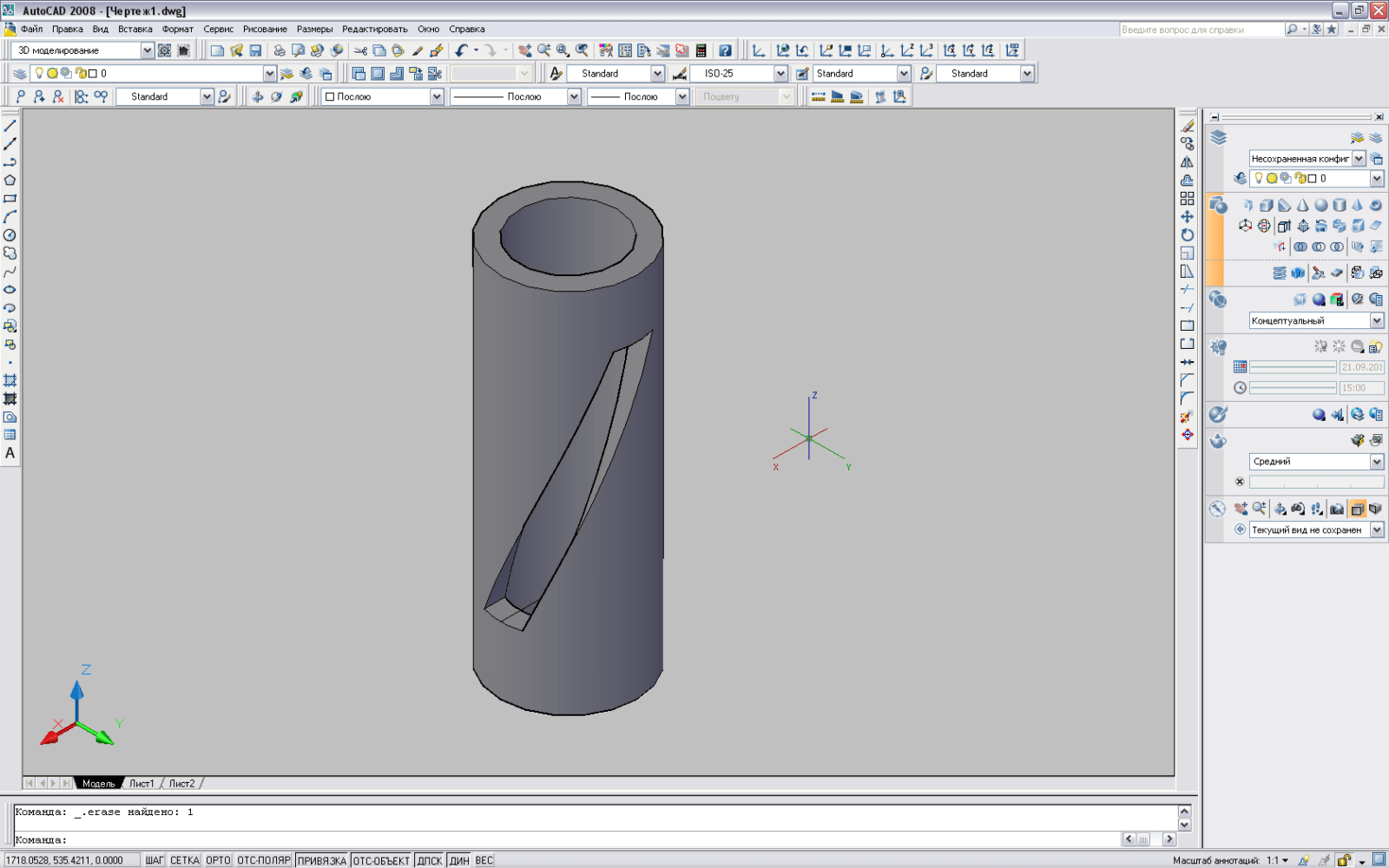Image resolution: width=1389 pixels, height=868 pixels.
Task: Click the ВЕС lineweight button
Action: [x=484, y=860]
